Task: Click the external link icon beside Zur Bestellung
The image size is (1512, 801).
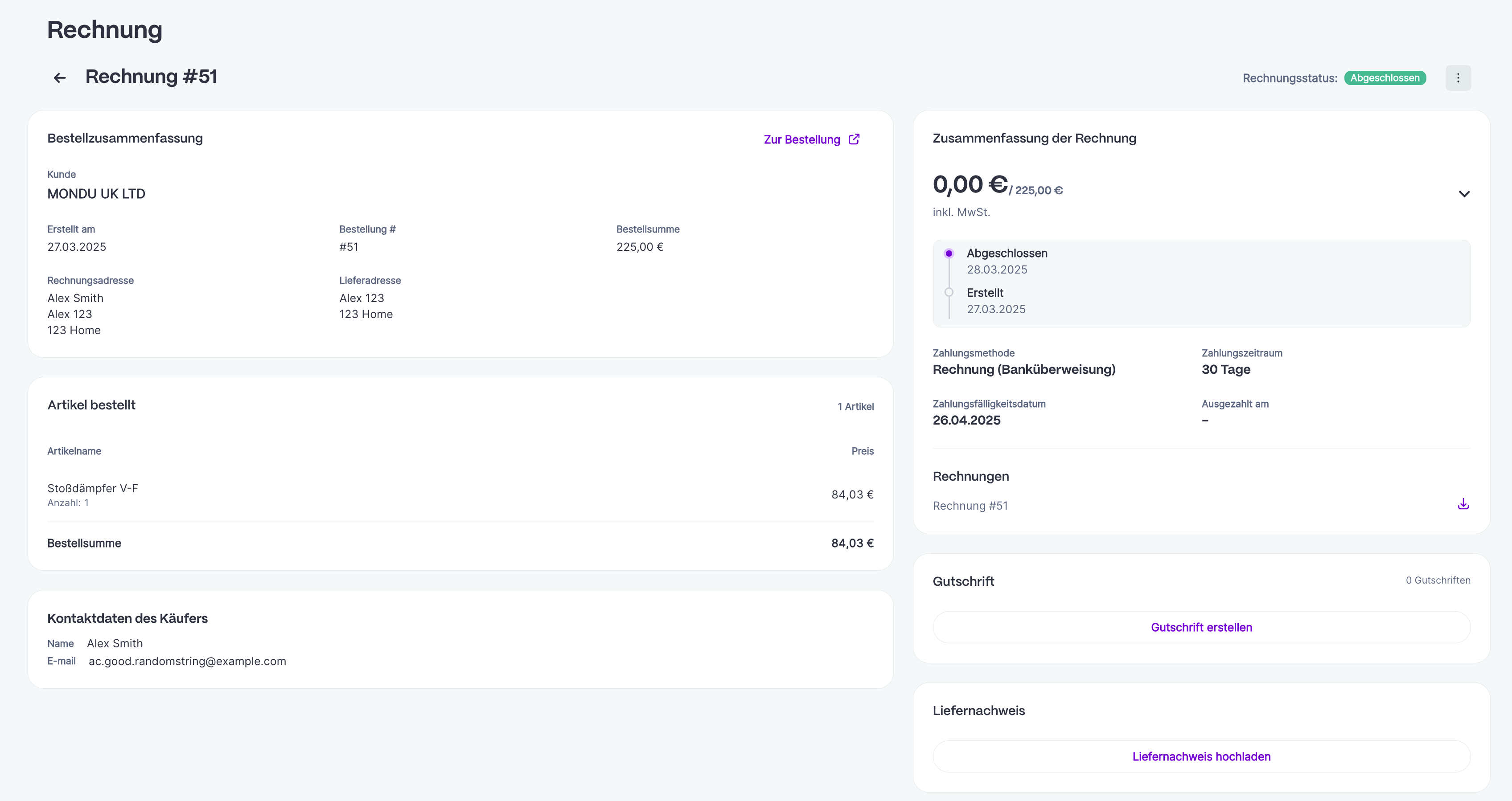Action: [x=854, y=139]
